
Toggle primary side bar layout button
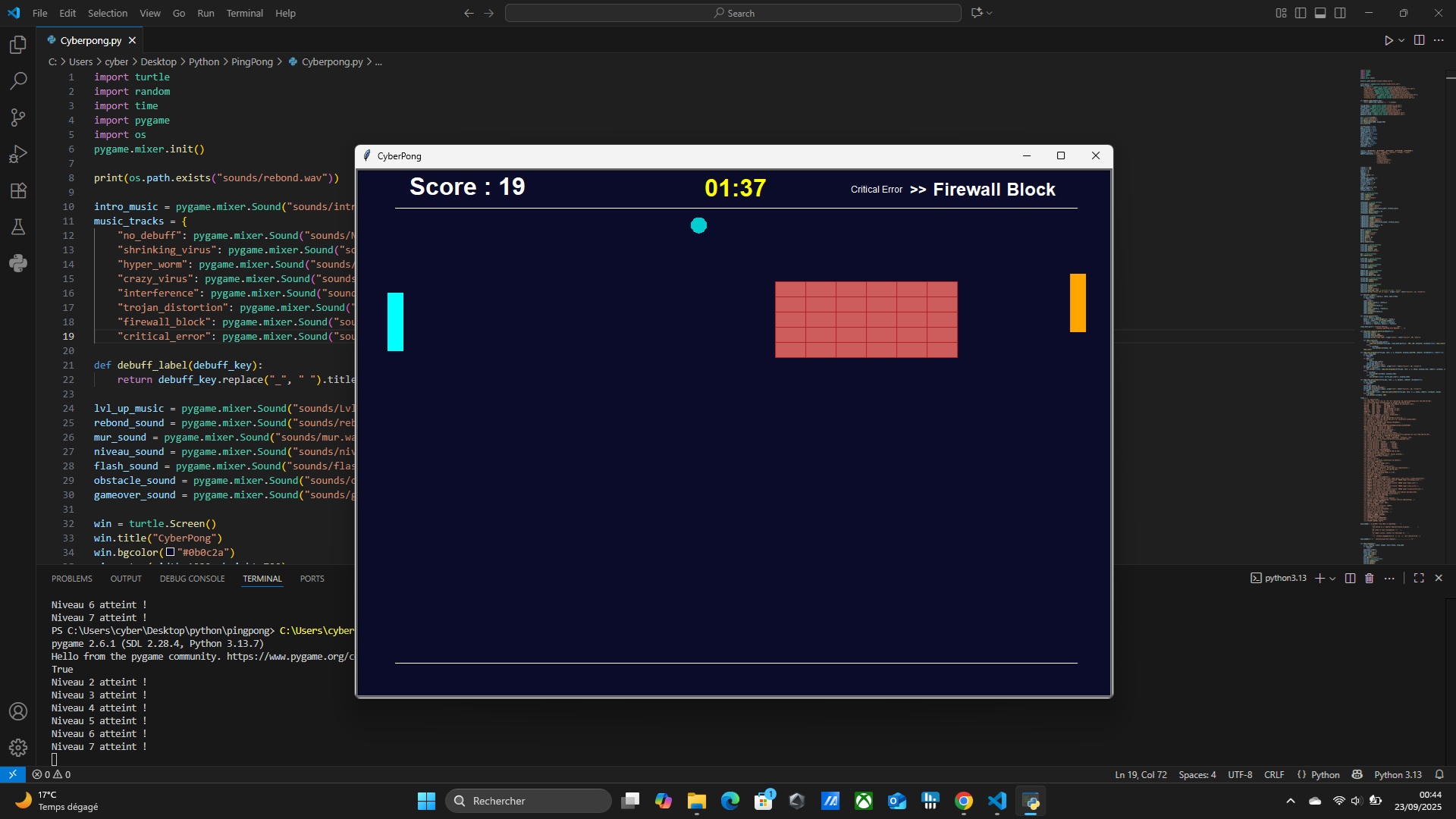[1301, 13]
